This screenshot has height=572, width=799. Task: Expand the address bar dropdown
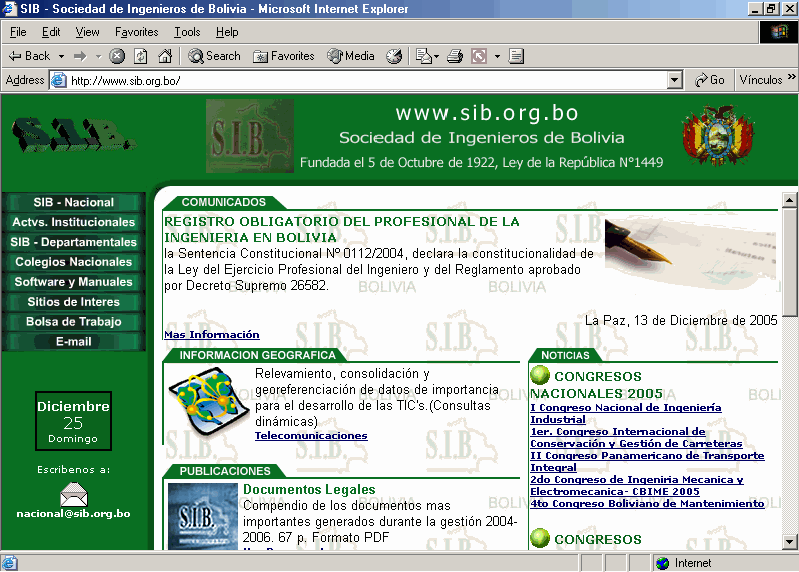click(x=675, y=80)
